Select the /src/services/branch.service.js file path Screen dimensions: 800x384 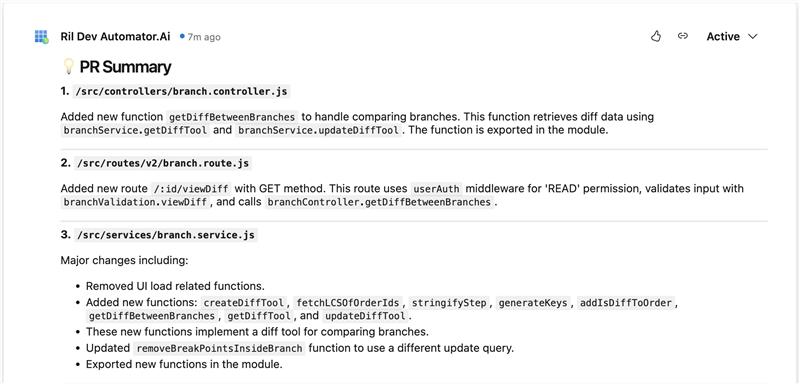click(x=165, y=236)
